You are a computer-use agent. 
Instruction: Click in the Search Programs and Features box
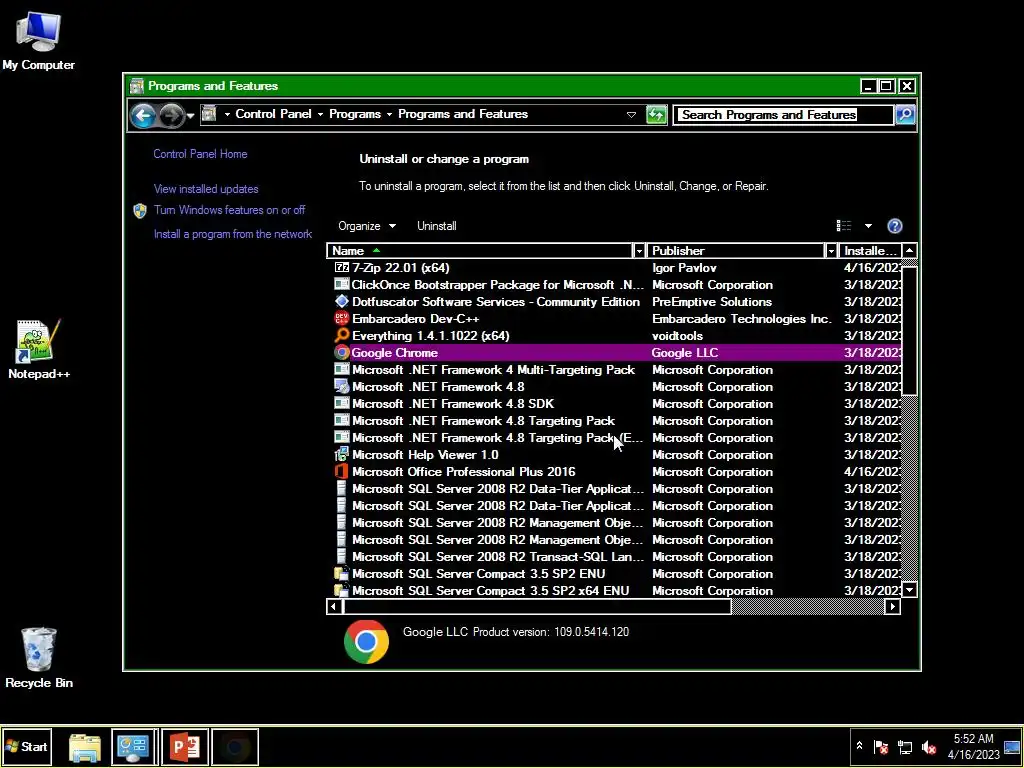[783, 115]
